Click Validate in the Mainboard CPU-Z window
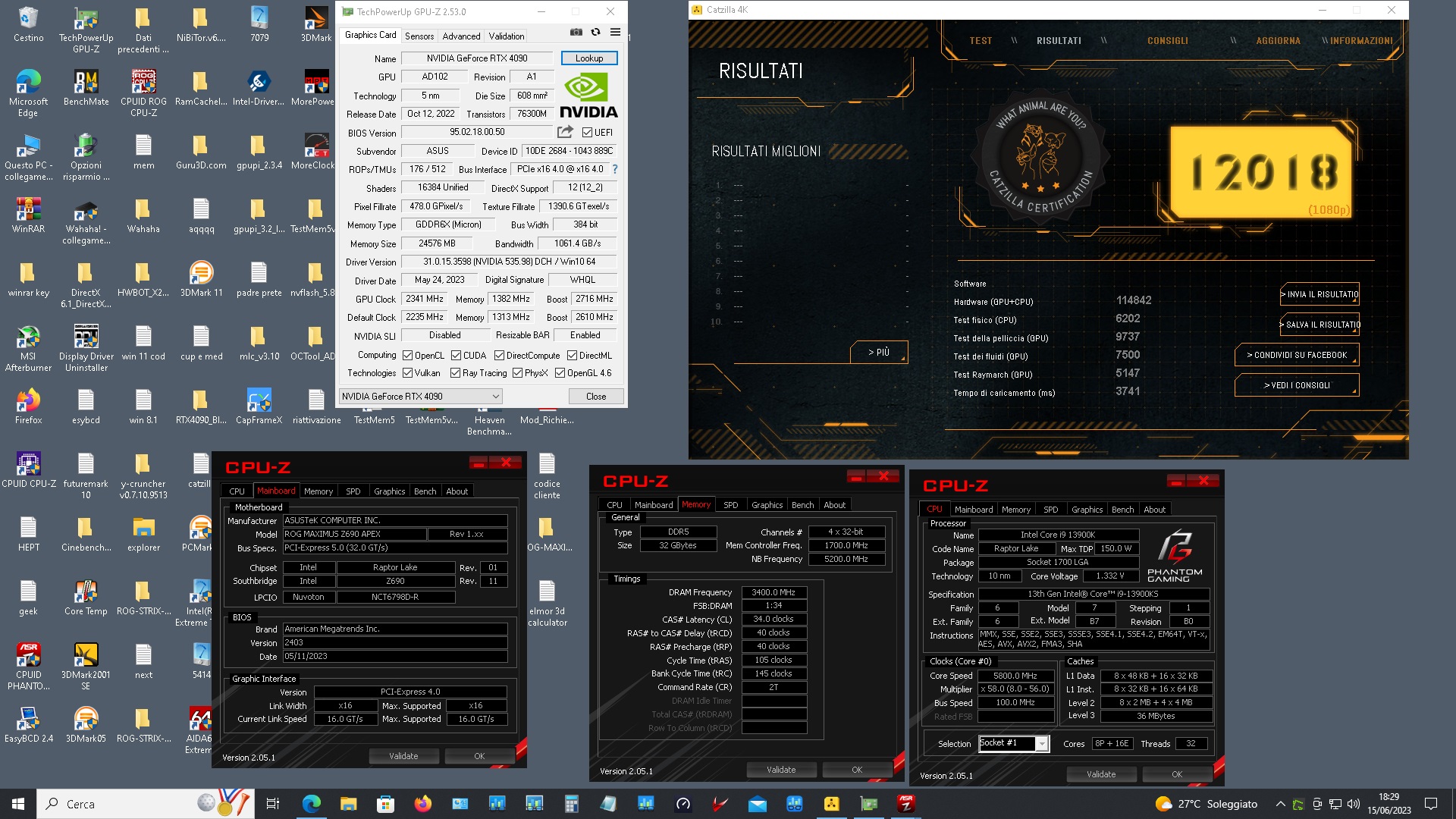 click(403, 756)
